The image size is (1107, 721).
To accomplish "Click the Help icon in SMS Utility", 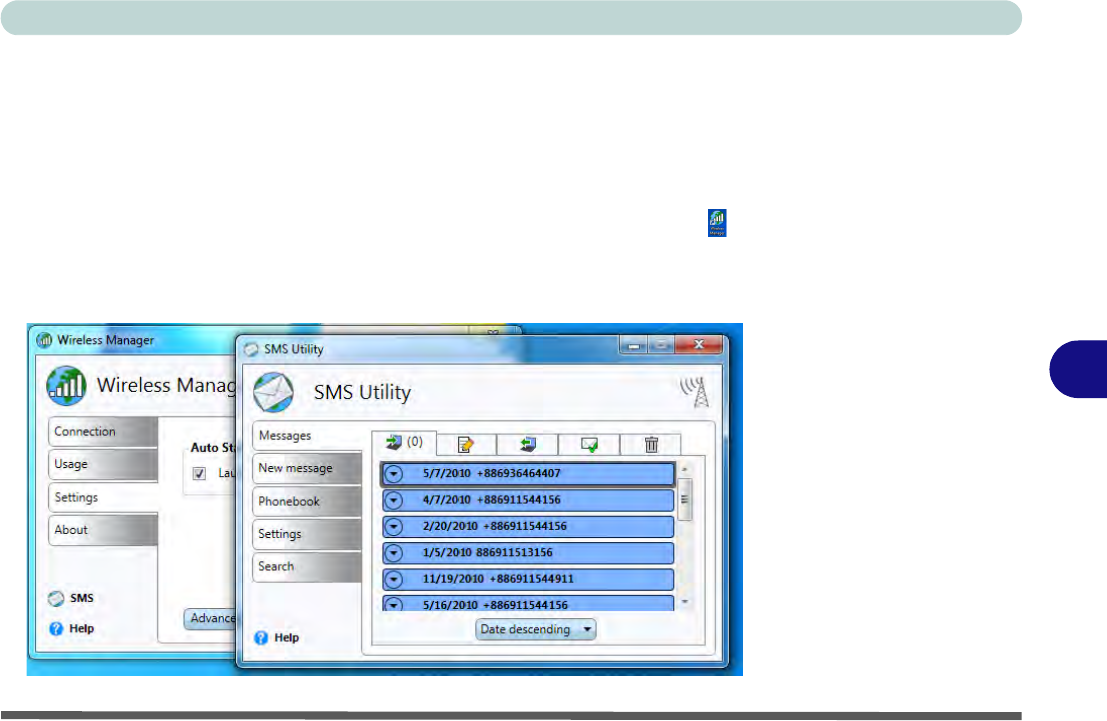I will point(262,637).
